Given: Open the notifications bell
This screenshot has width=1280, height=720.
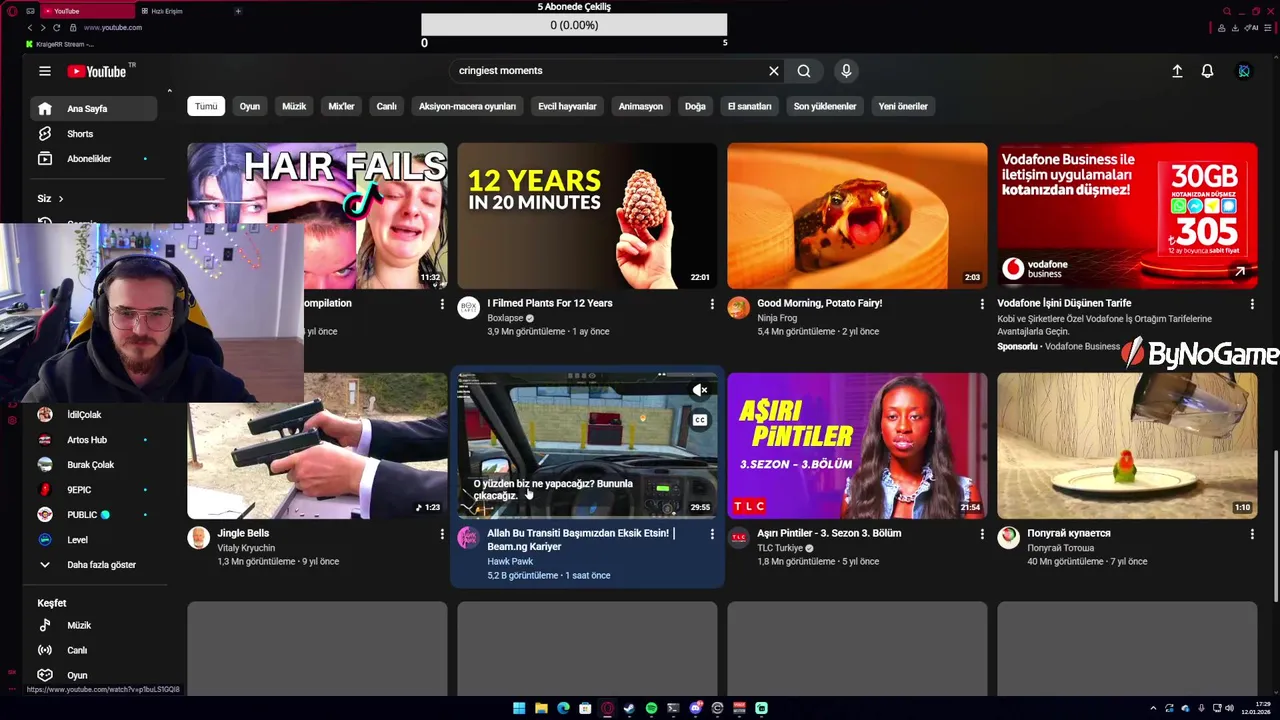Looking at the screenshot, I should 1207,71.
